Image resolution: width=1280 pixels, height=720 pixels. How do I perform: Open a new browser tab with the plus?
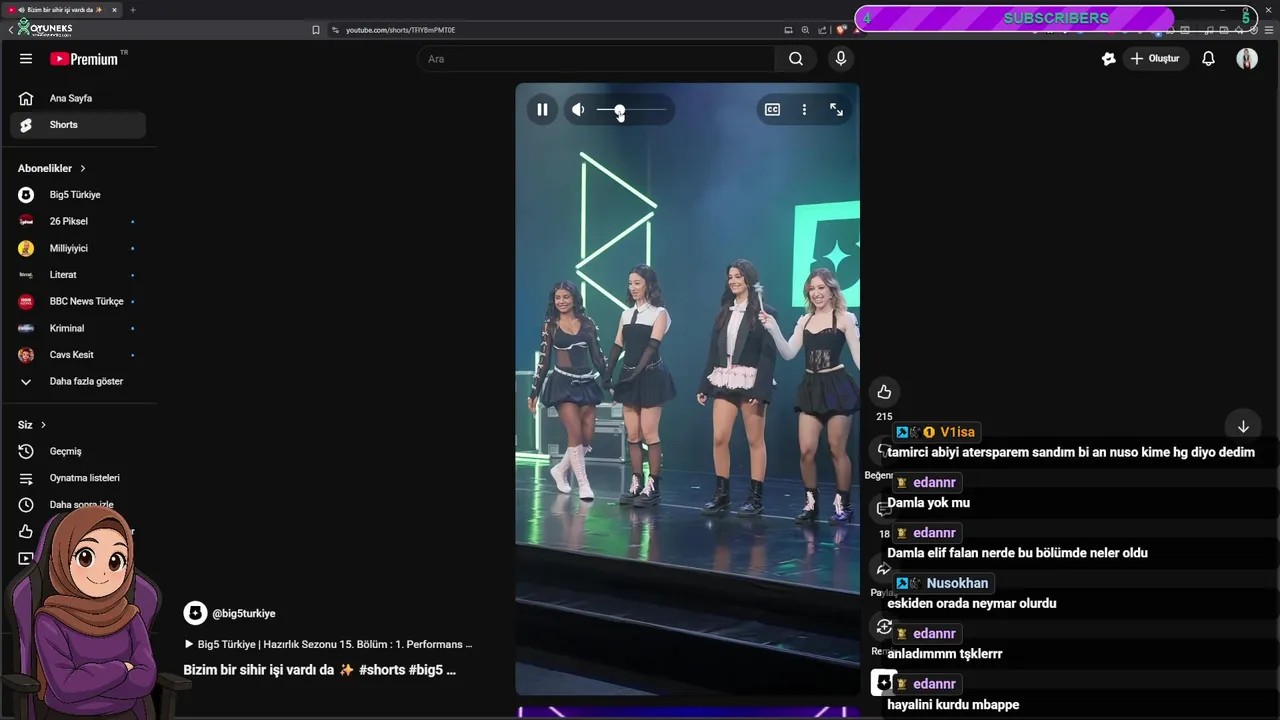[133, 10]
